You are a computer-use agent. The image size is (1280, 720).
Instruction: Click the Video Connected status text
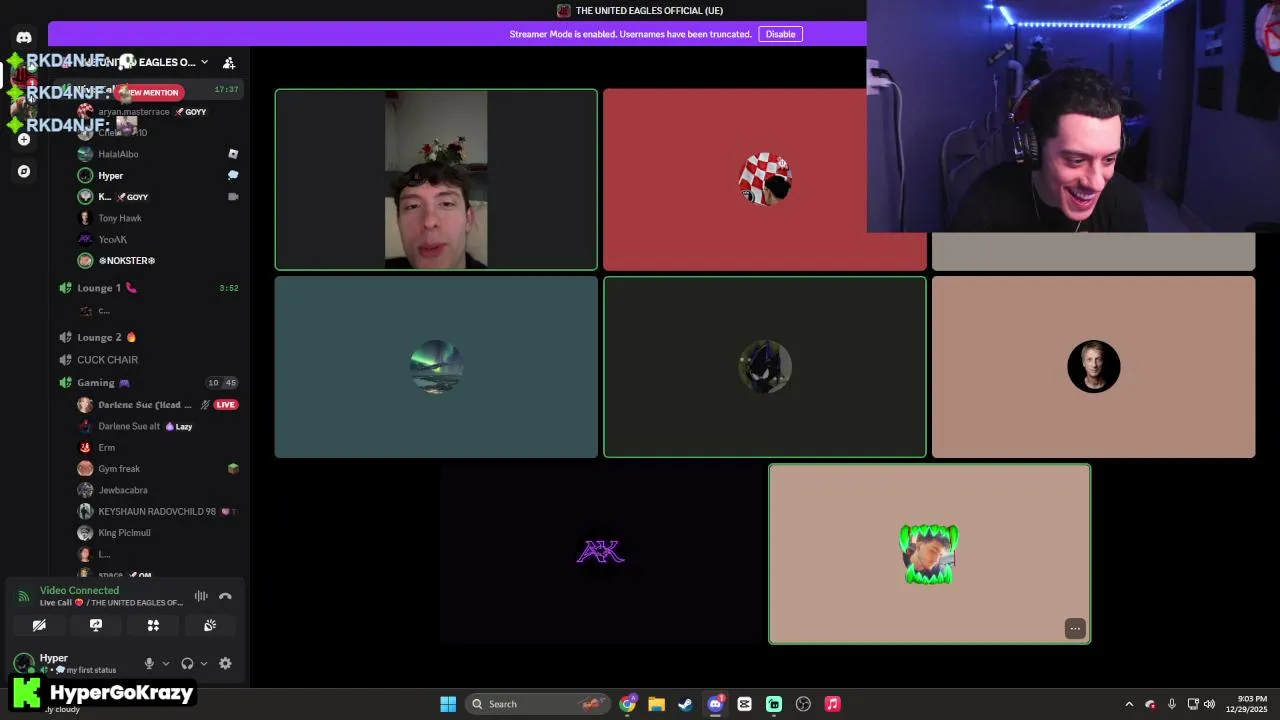pyautogui.click(x=79, y=590)
